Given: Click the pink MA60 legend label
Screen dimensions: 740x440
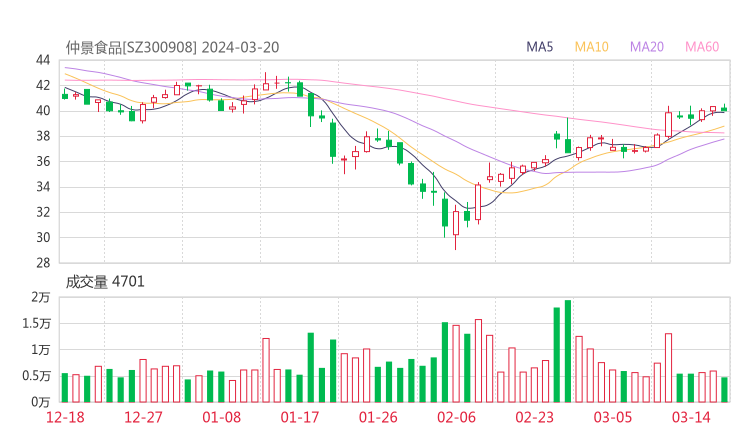Looking at the screenshot, I should (702, 47).
